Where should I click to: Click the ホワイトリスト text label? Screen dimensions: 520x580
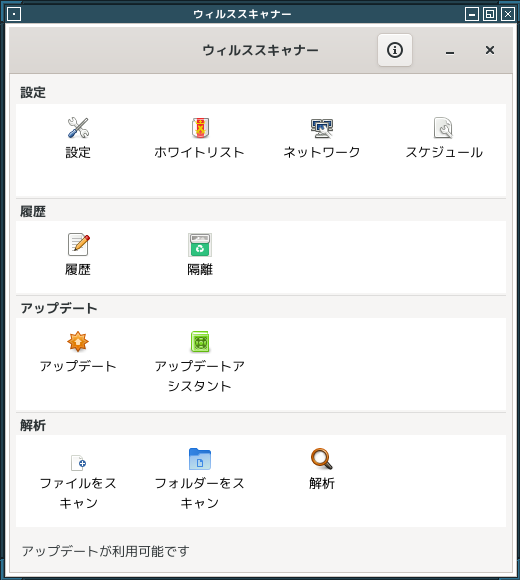[x=200, y=152]
